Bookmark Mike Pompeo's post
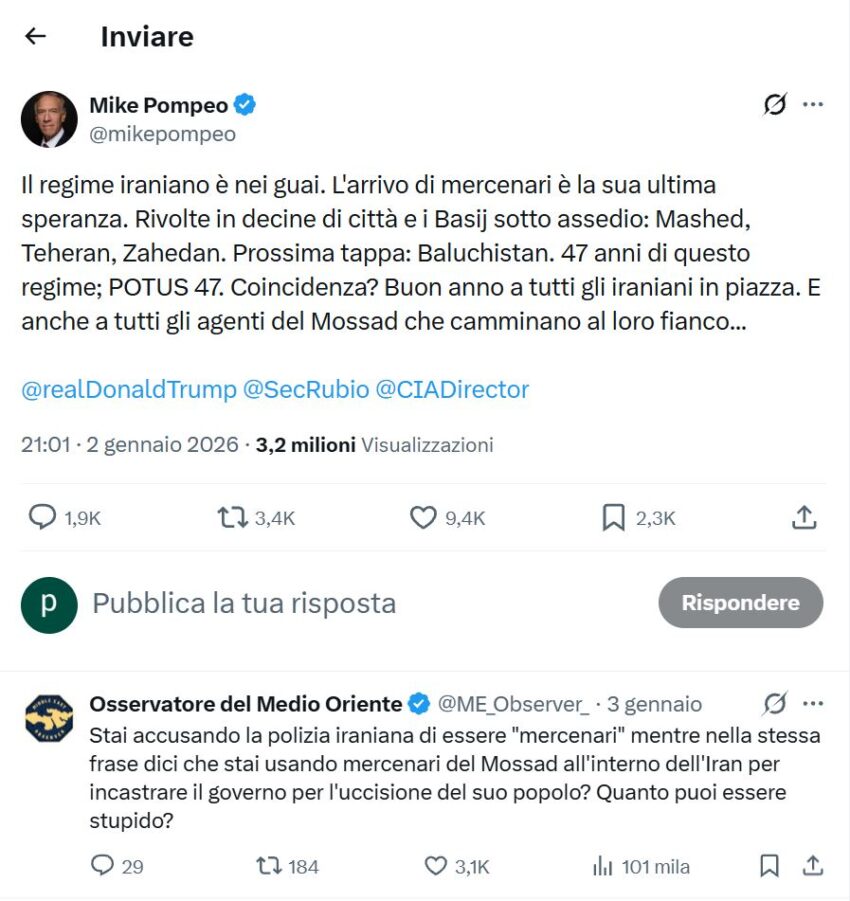The height and width of the screenshot is (901, 850). click(x=613, y=517)
